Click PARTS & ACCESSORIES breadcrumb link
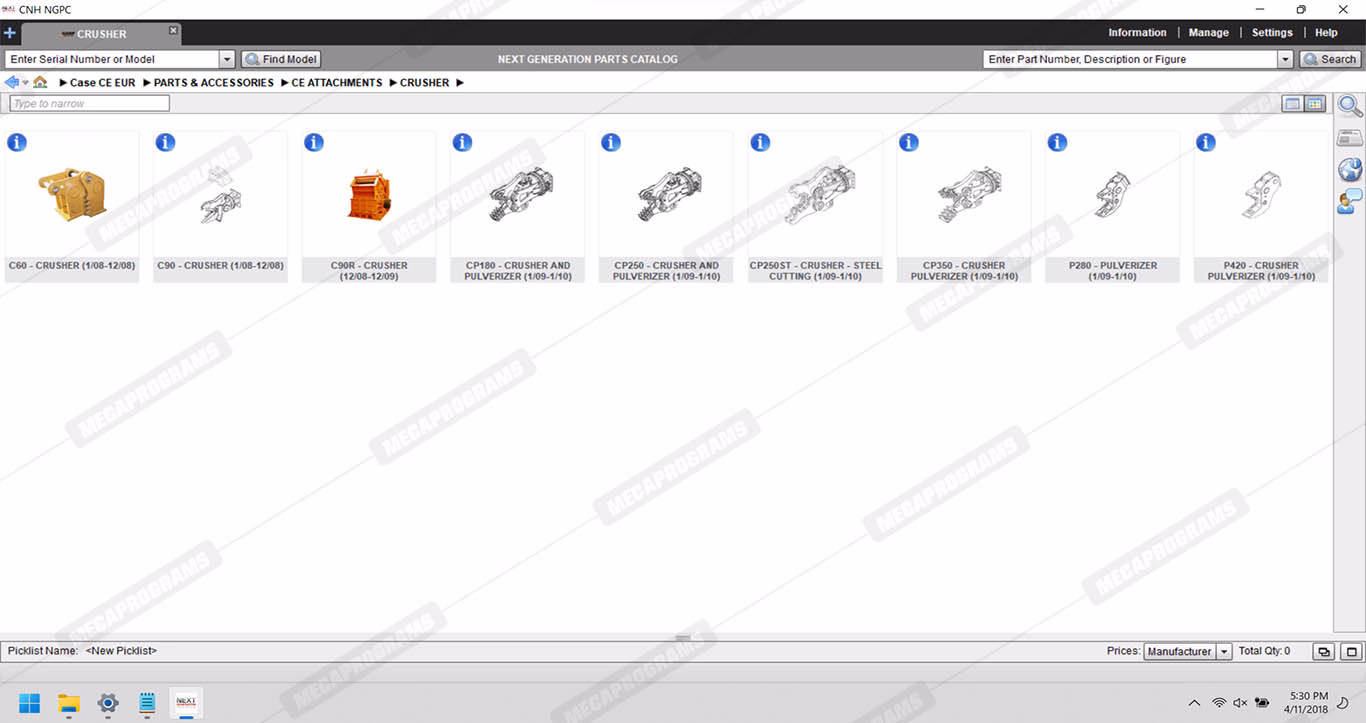Screen dimensions: 1366x723 point(213,83)
